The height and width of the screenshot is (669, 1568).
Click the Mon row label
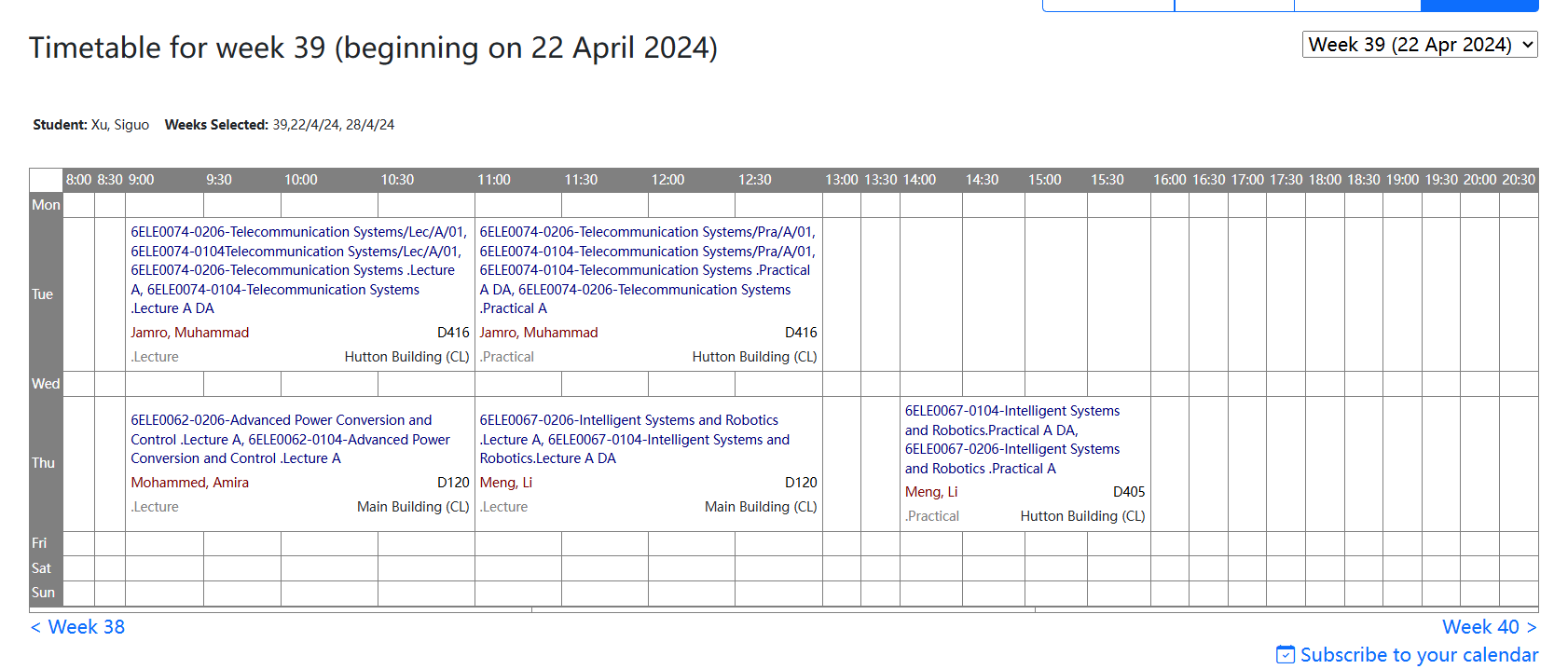tap(46, 205)
